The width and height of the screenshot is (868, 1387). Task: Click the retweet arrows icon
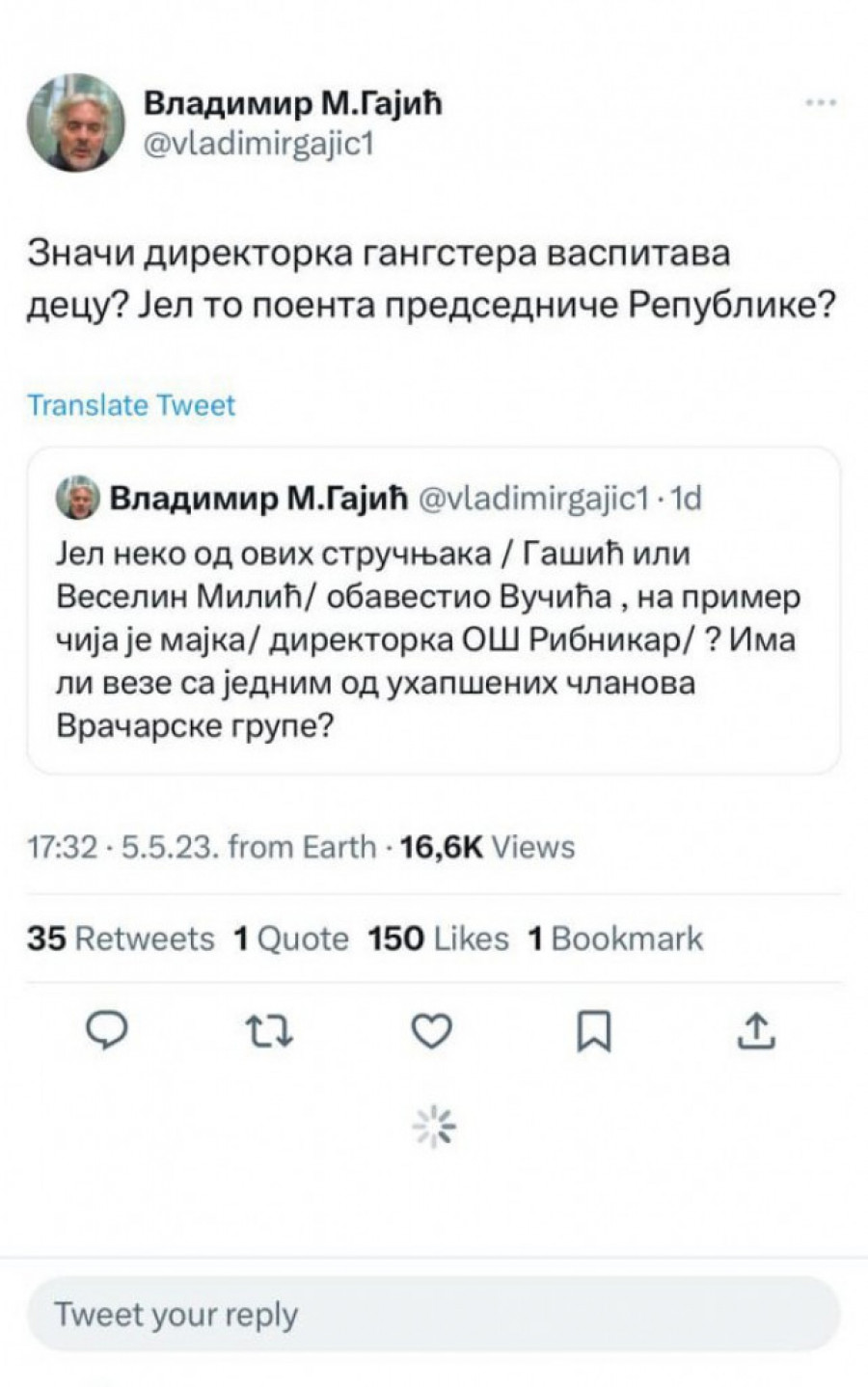[270, 1032]
